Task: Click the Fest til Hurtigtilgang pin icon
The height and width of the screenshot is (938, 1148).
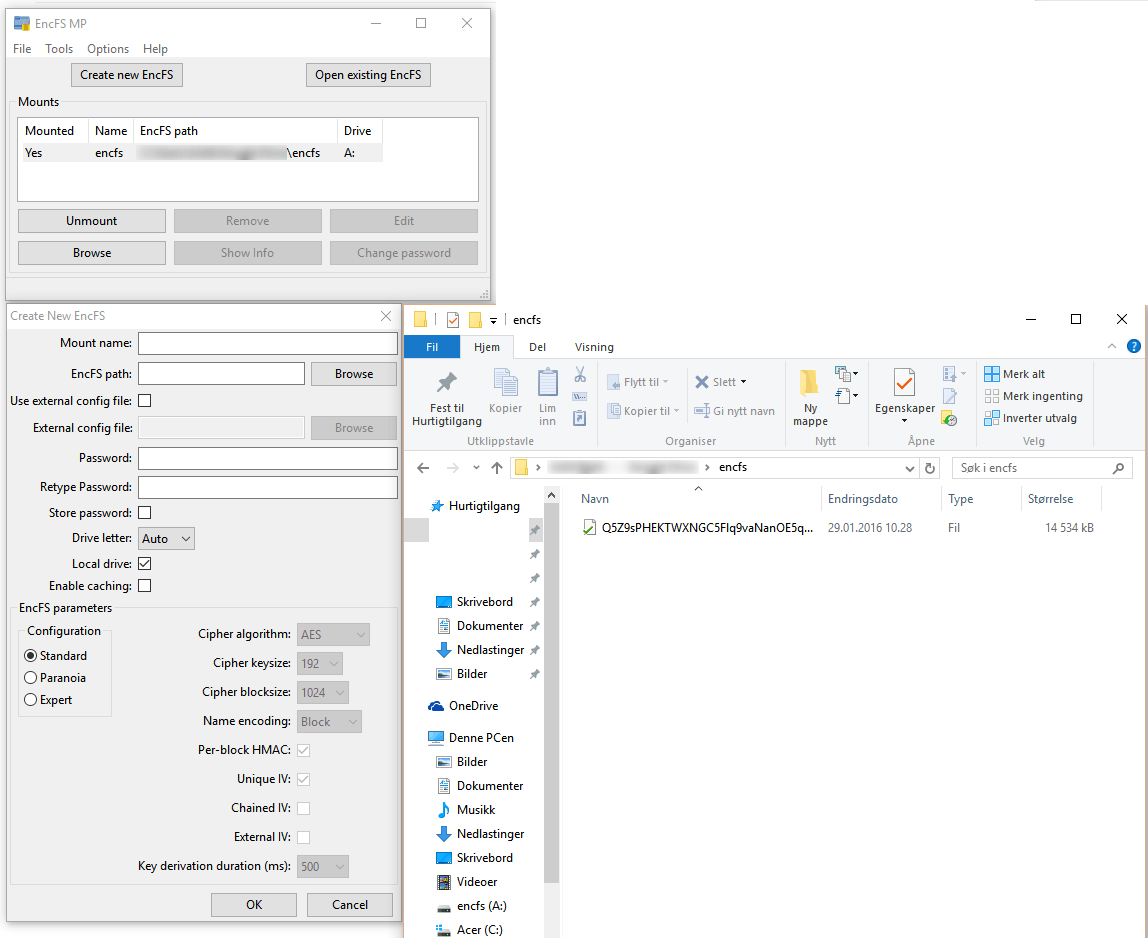Action: pos(446,383)
